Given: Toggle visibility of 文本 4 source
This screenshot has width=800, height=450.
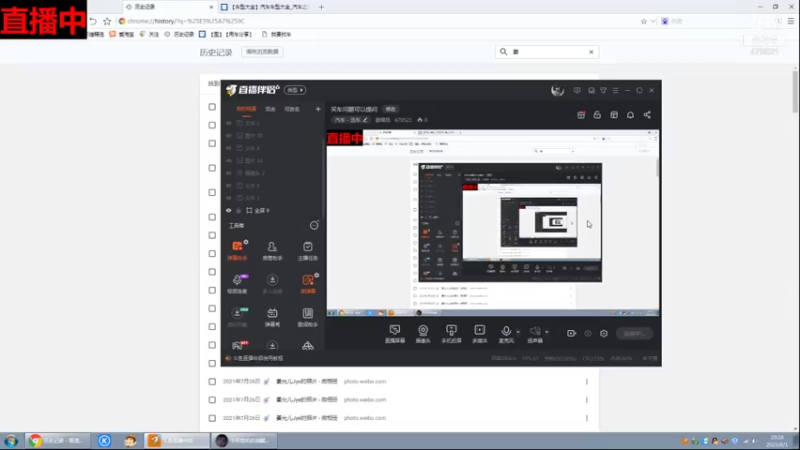Looking at the screenshot, I should (229, 148).
